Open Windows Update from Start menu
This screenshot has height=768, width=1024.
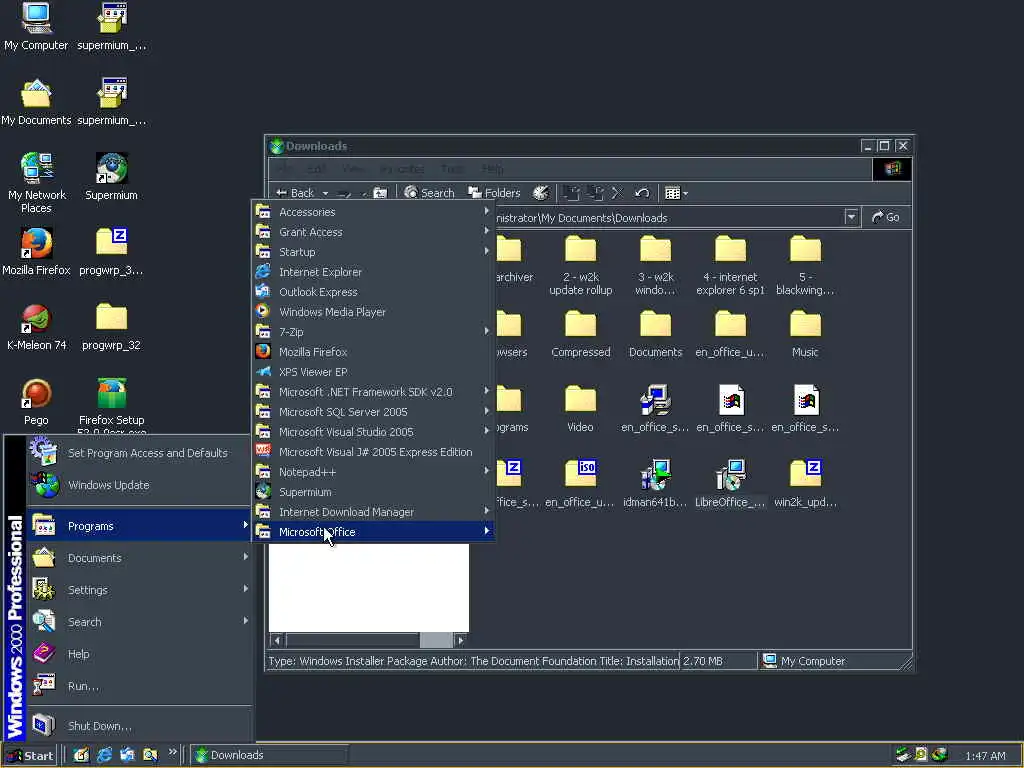tap(139, 485)
